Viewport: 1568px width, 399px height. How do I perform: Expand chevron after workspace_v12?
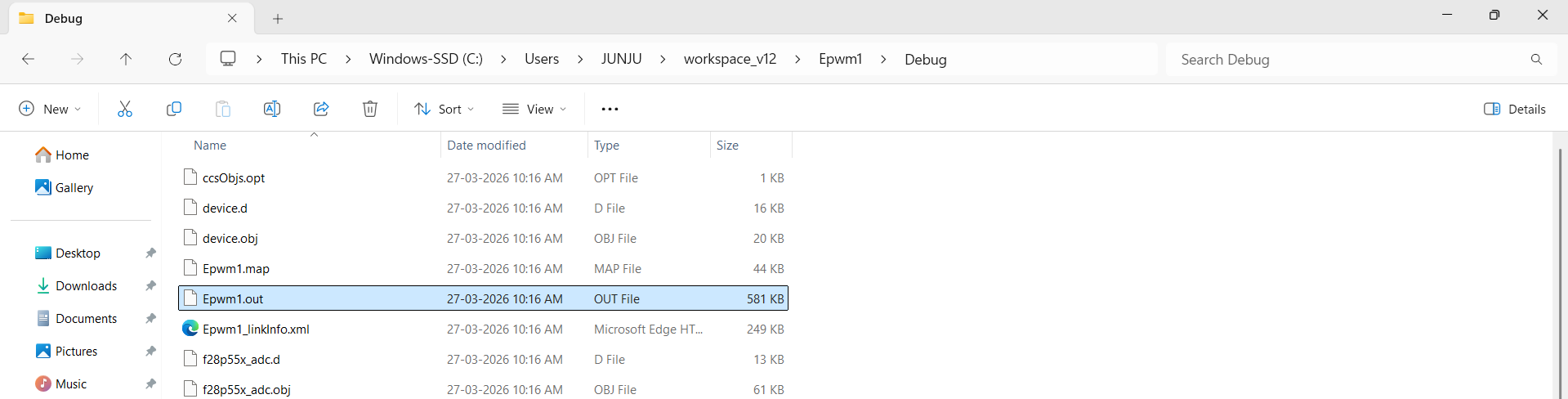[797, 60]
